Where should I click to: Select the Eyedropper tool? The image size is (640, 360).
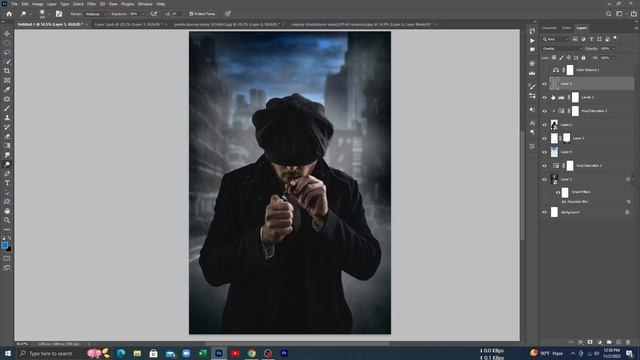(7, 90)
